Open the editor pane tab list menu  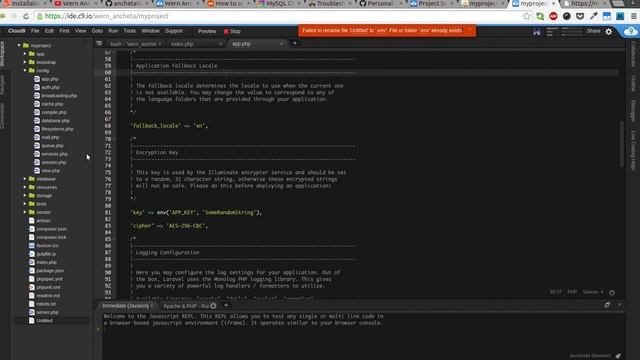click(99, 43)
